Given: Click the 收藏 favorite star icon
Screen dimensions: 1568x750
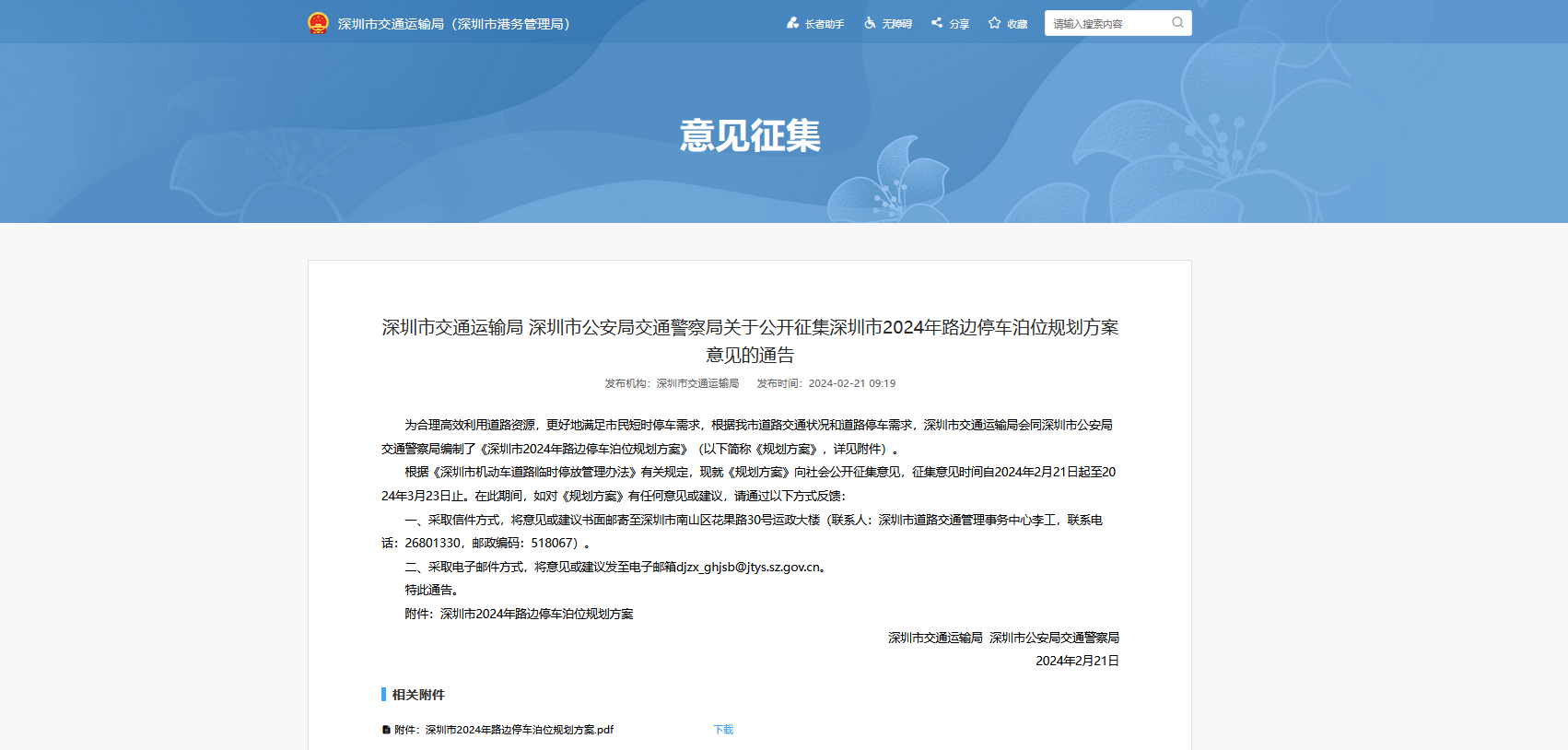Looking at the screenshot, I should [x=995, y=23].
